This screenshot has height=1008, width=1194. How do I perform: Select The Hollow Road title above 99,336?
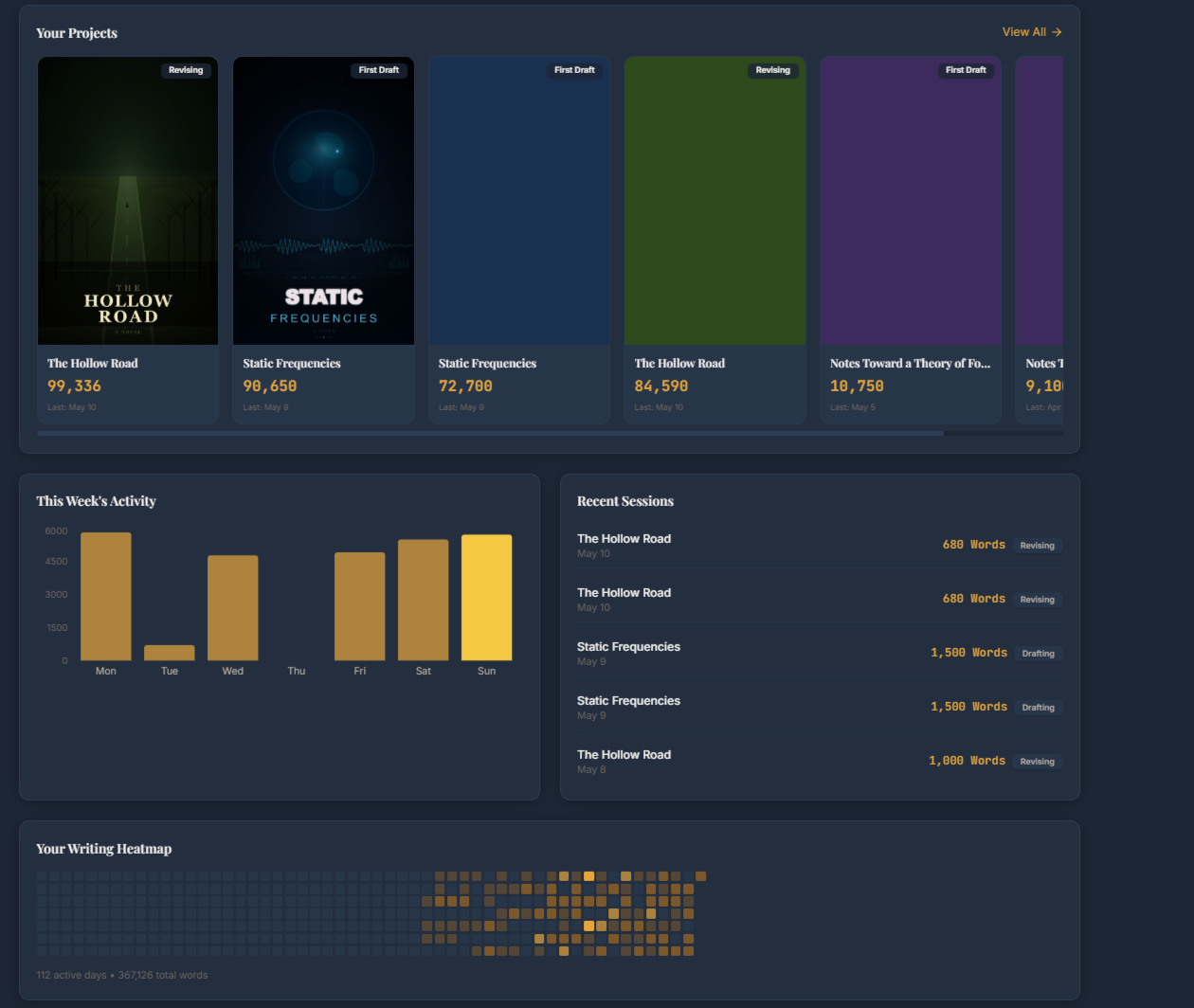coord(93,364)
